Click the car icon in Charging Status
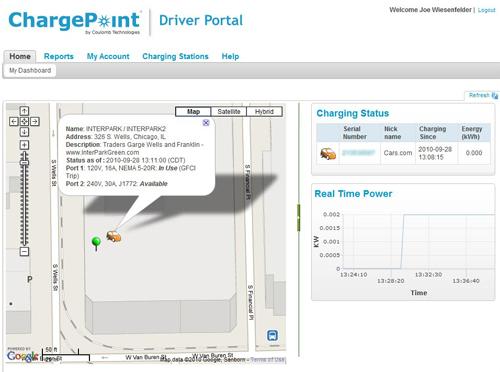 [328, 154]
